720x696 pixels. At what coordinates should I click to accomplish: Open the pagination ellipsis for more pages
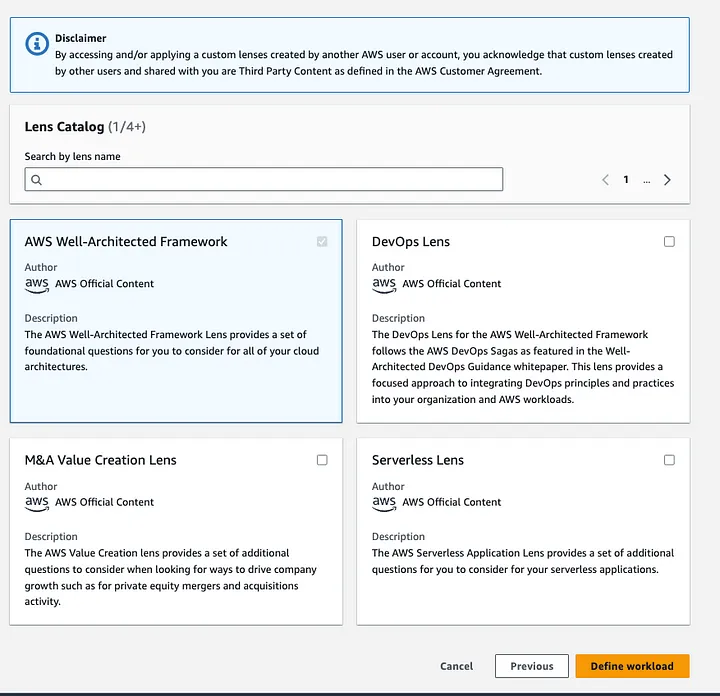(647, 180)
